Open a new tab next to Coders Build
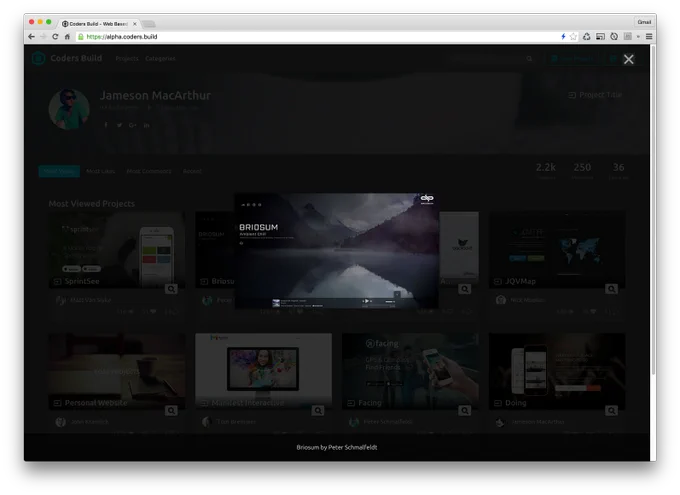 pyautogui.click(x=148, y=24)
